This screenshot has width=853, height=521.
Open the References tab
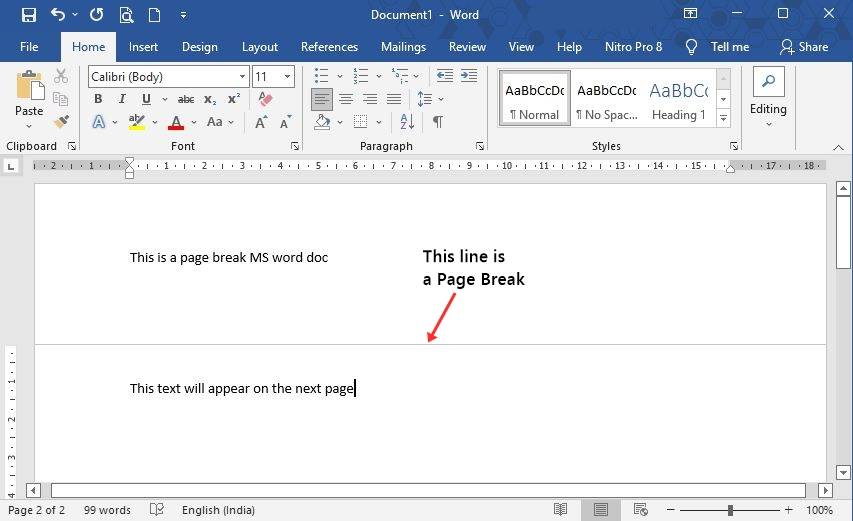329,47
